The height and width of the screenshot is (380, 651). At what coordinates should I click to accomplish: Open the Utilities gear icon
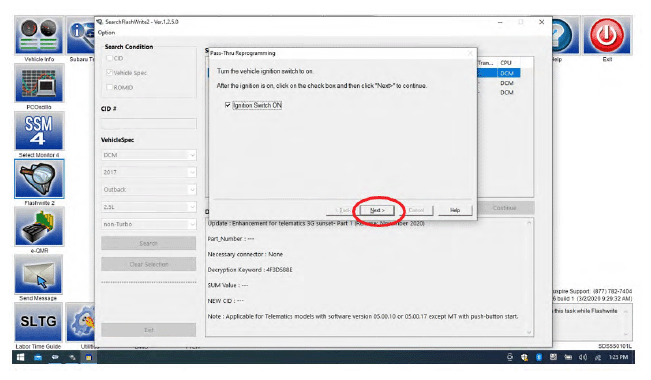81,322
